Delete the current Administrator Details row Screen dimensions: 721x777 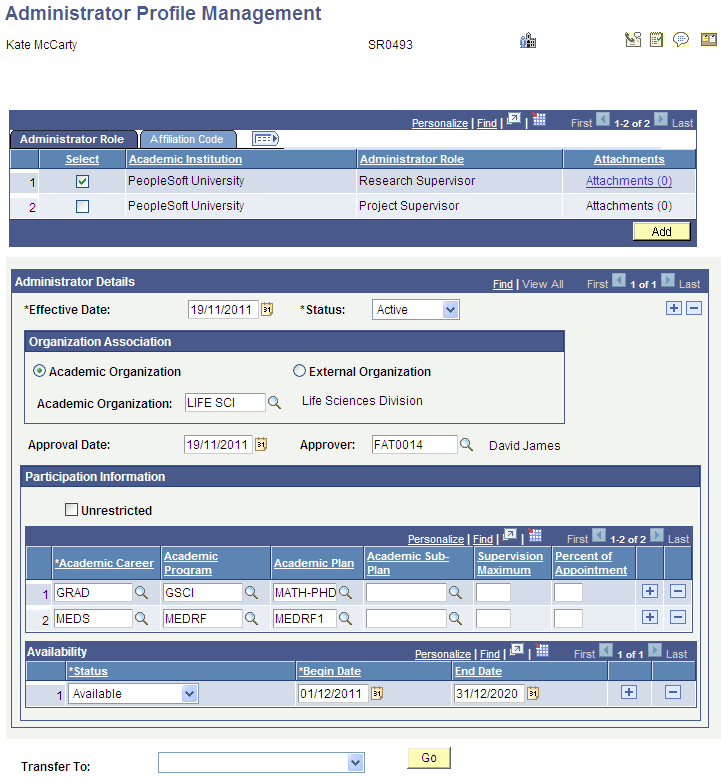coord(694,308)
